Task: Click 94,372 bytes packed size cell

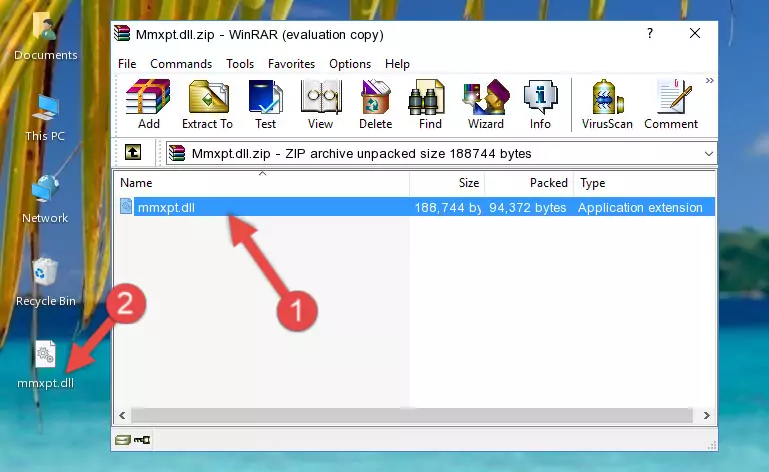Action: [528, 208]
